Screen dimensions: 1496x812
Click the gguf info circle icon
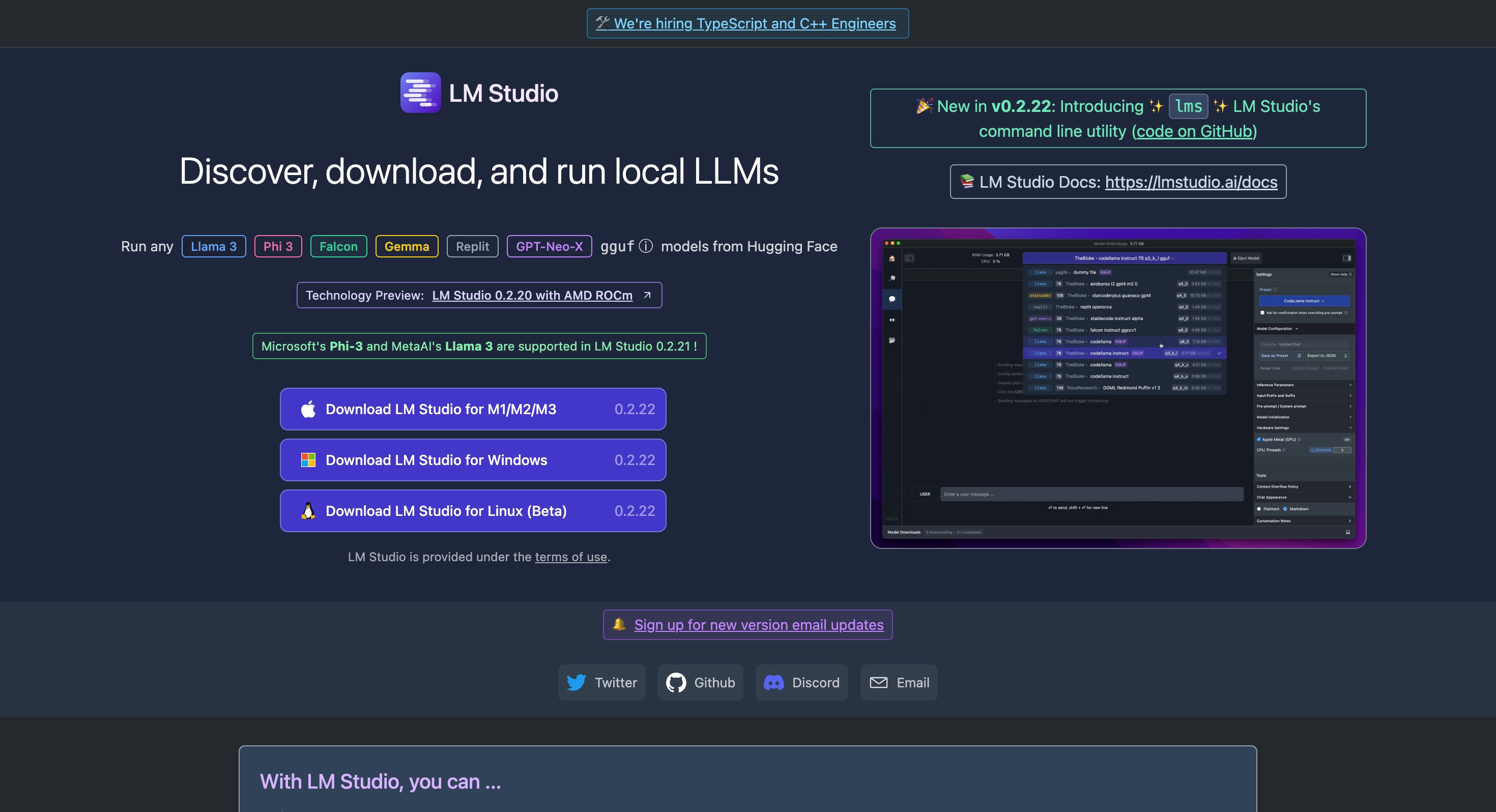[645, 246]
